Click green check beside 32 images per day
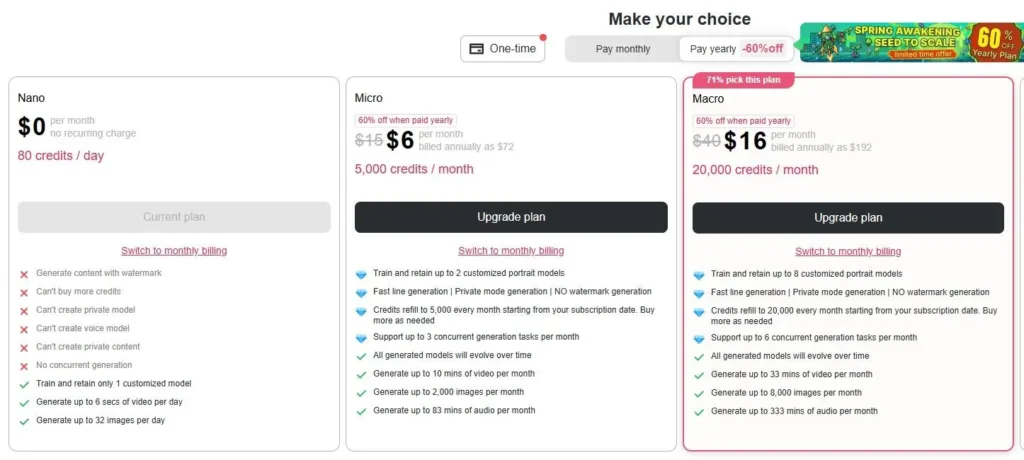This screenshot has height=460, width=1024. point(24,421)
